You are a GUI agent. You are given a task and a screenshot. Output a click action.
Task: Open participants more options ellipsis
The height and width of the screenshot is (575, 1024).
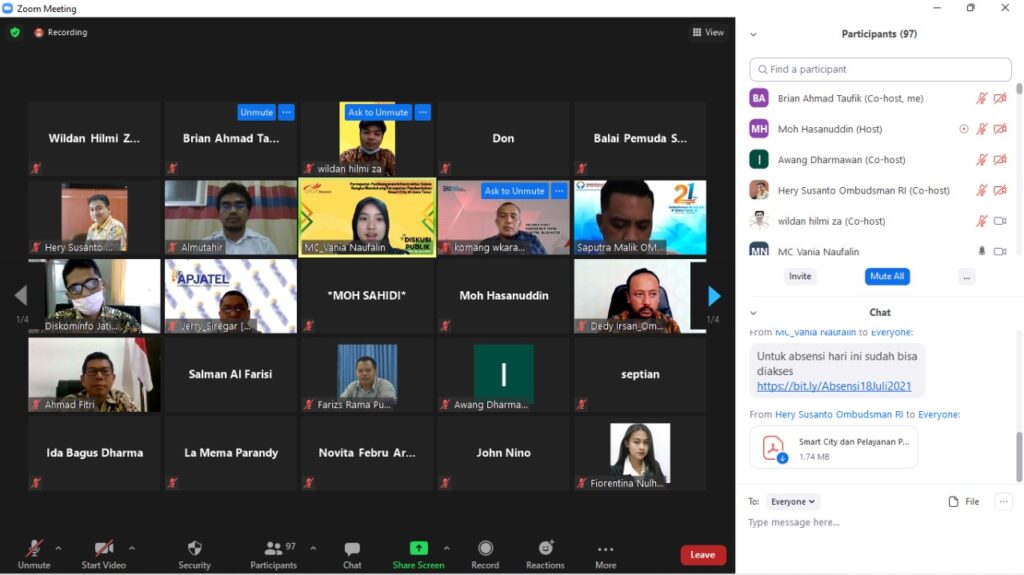(x=967, y=277)
